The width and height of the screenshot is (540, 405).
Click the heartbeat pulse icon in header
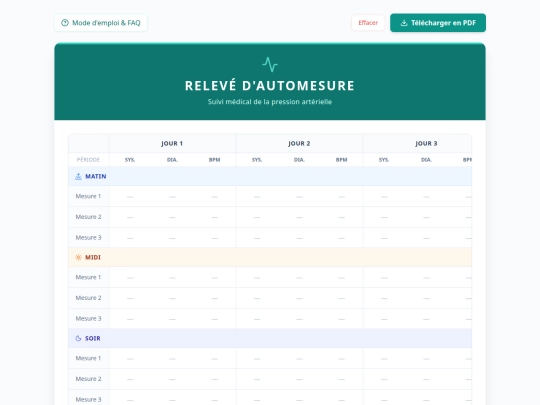pos(270,64)
